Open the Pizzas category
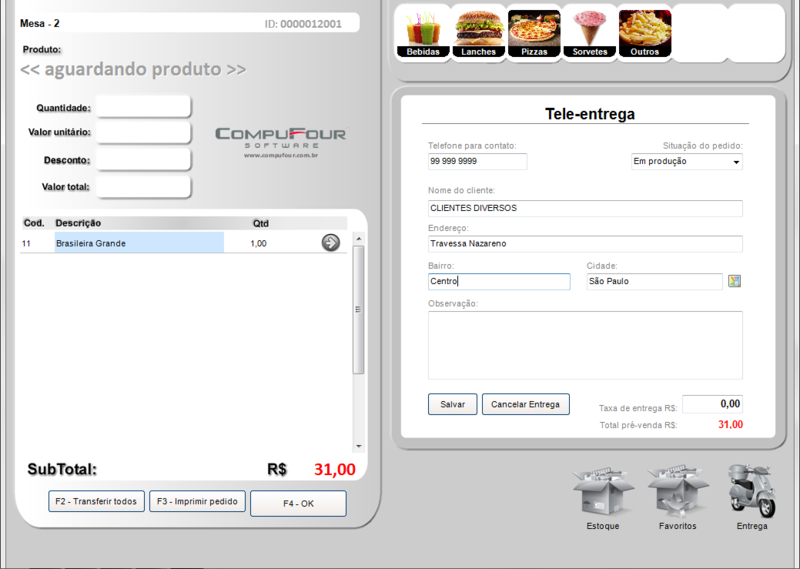The width and height of the screenshot is (800, 569). (534, 32)
